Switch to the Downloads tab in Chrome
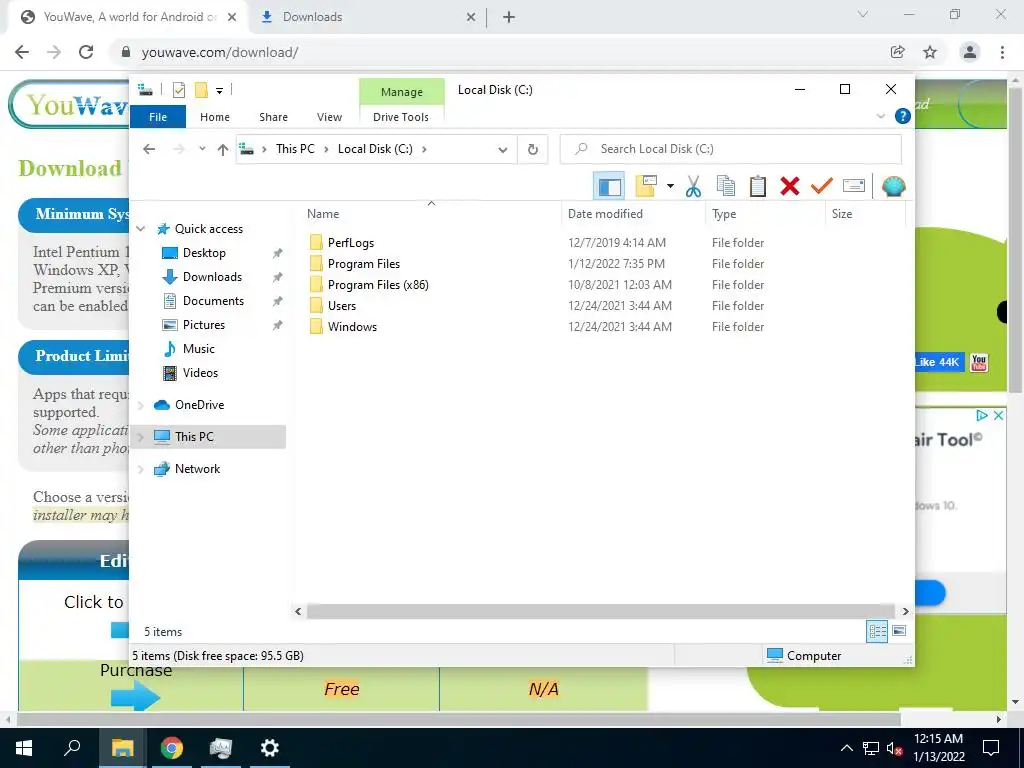The image size is (1024, 768). tap(368, 17)
